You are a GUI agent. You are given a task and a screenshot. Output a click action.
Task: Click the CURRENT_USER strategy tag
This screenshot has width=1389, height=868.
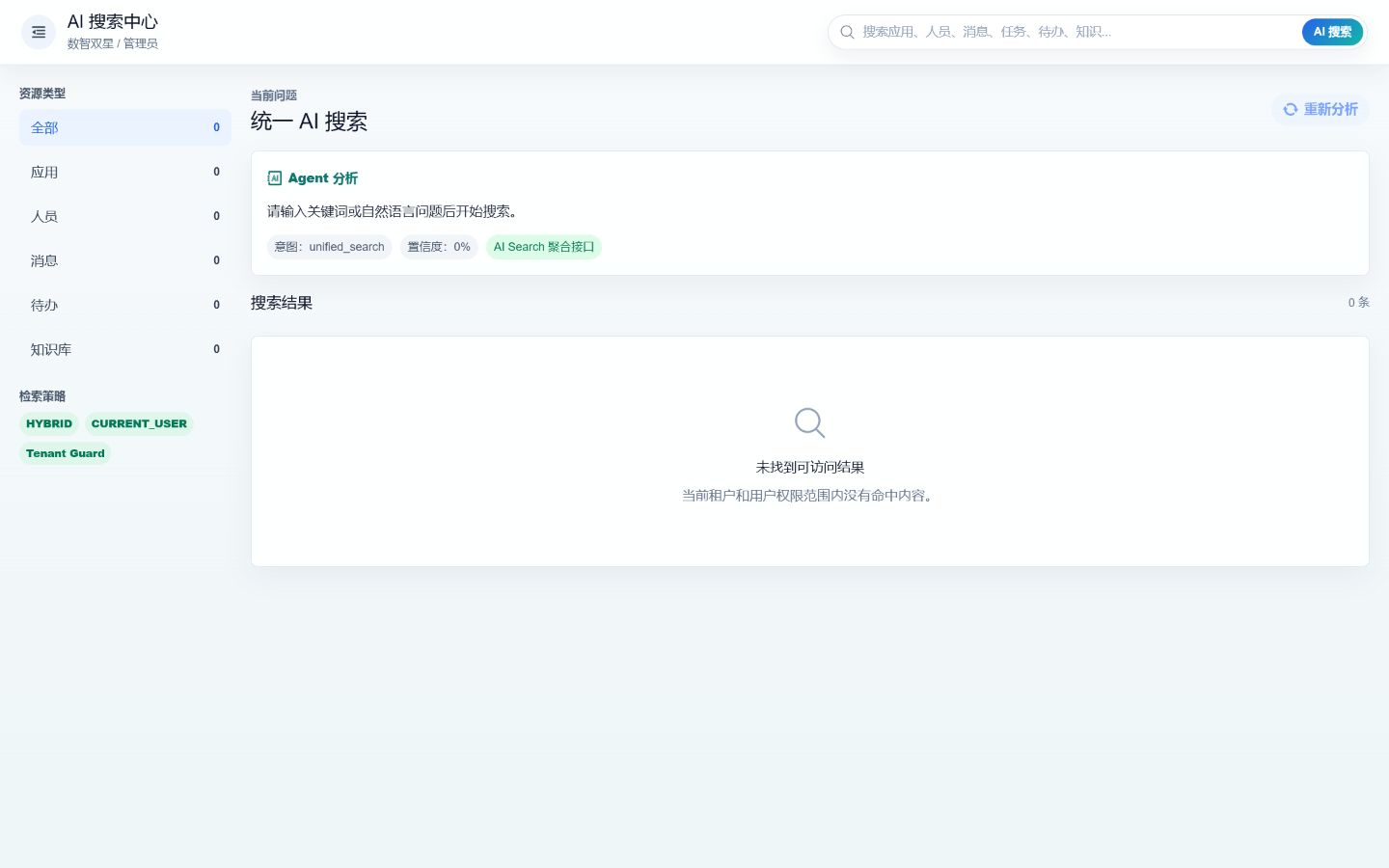139,424
